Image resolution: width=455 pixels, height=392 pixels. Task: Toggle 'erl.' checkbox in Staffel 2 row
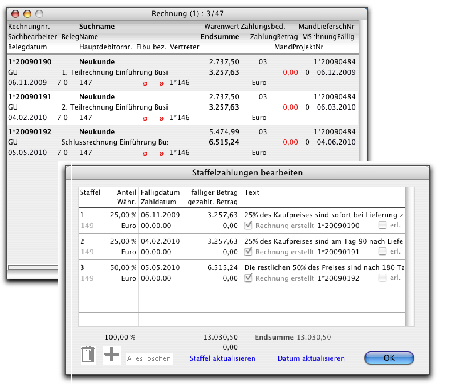[382, 252]
